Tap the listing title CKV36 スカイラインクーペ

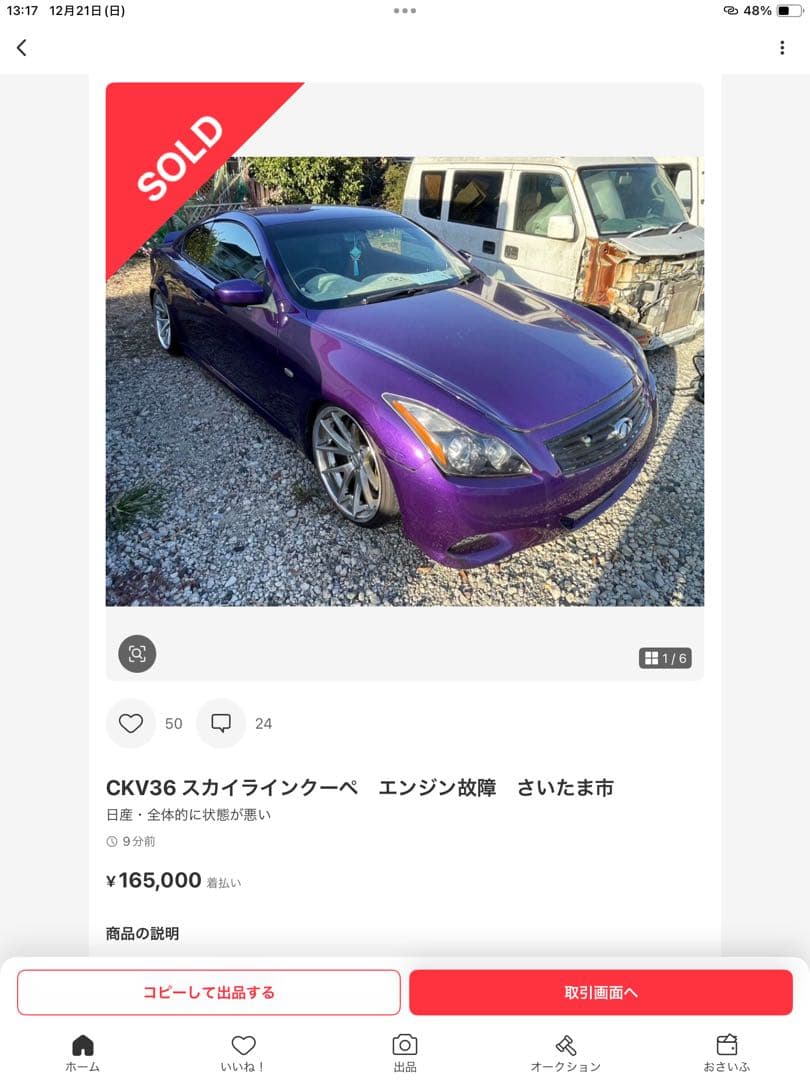231,787
